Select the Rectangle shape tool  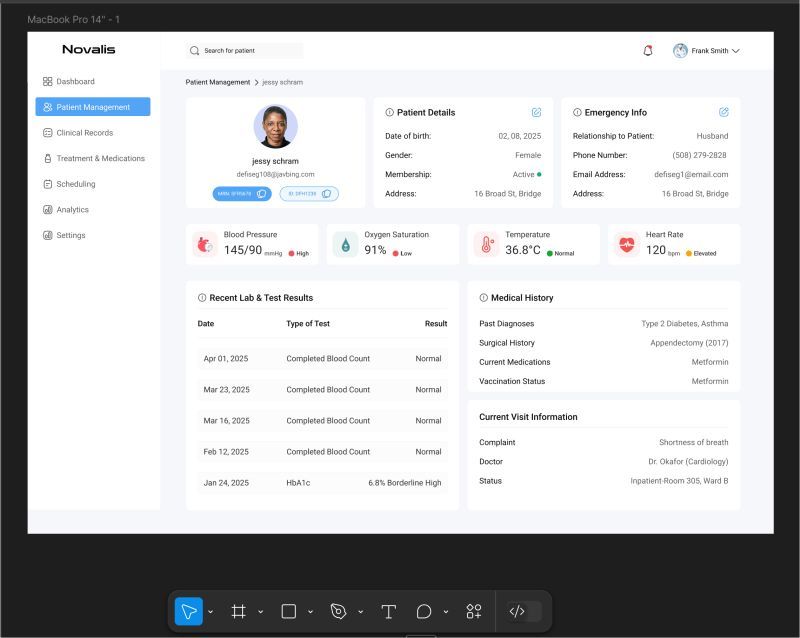pyautogui.click(x=289, y=611)
